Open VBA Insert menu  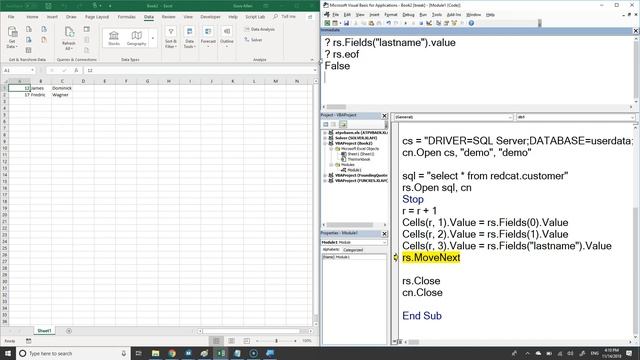(374, 15)
